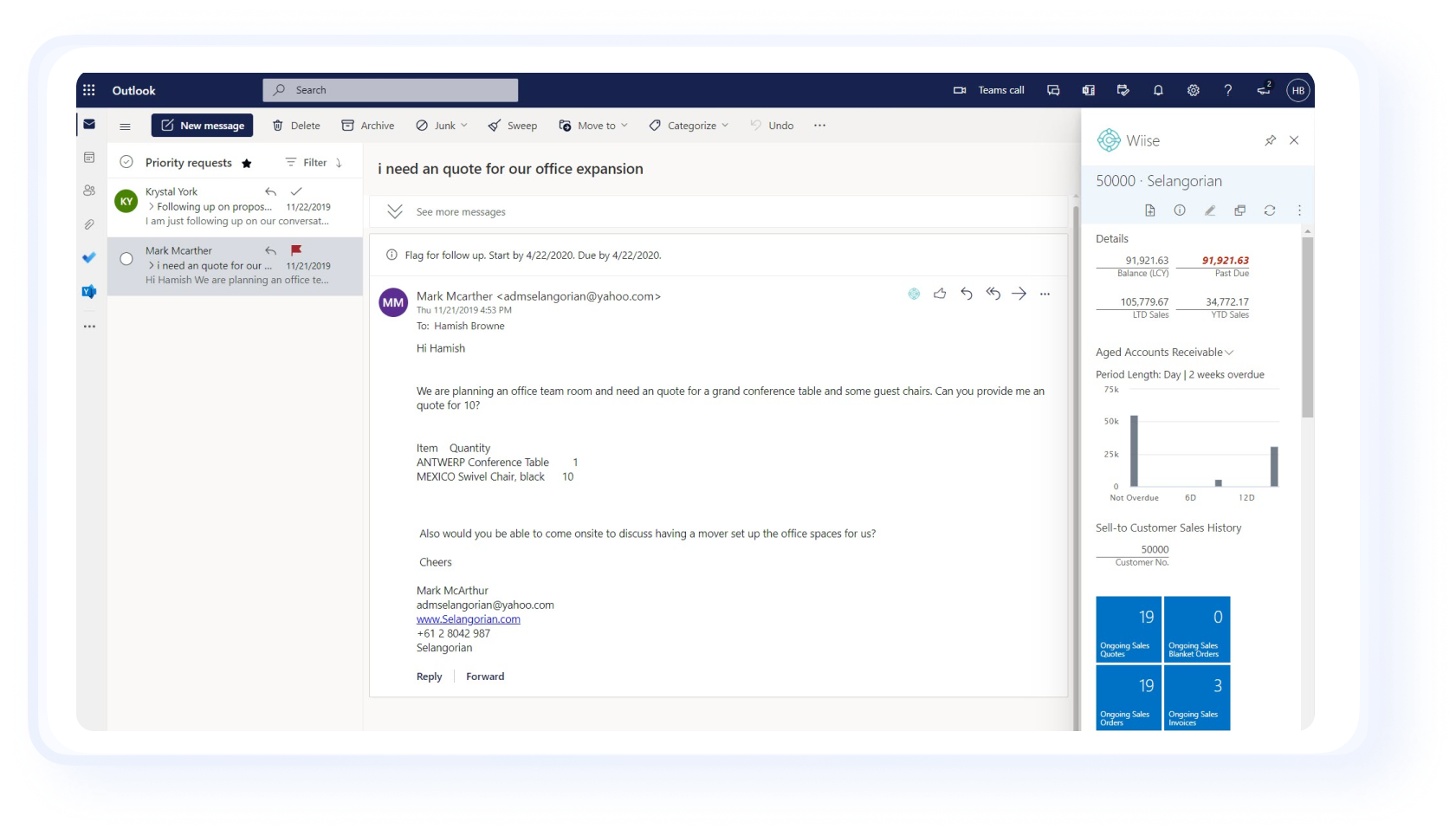This screenshot has width=1456, height=835.
Task: Click the Outlook search box
Action: pos(391,90)
